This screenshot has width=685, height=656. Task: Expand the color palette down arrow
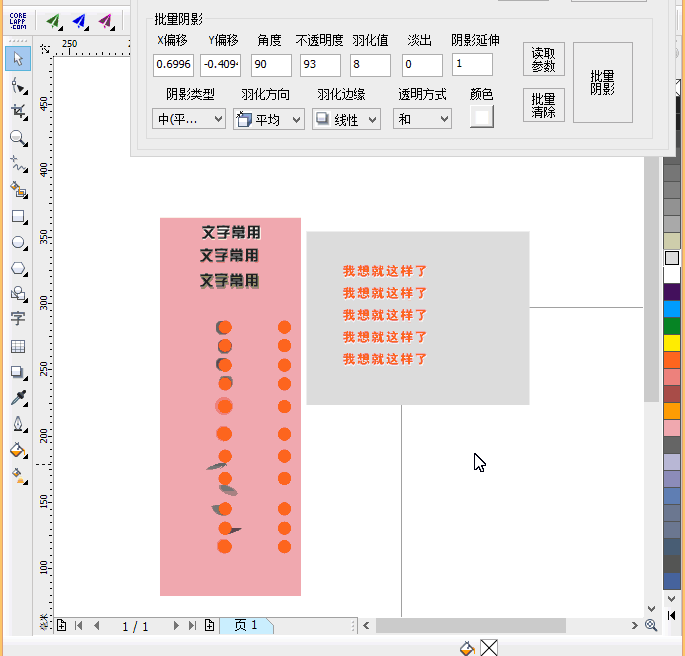(671, 598)
